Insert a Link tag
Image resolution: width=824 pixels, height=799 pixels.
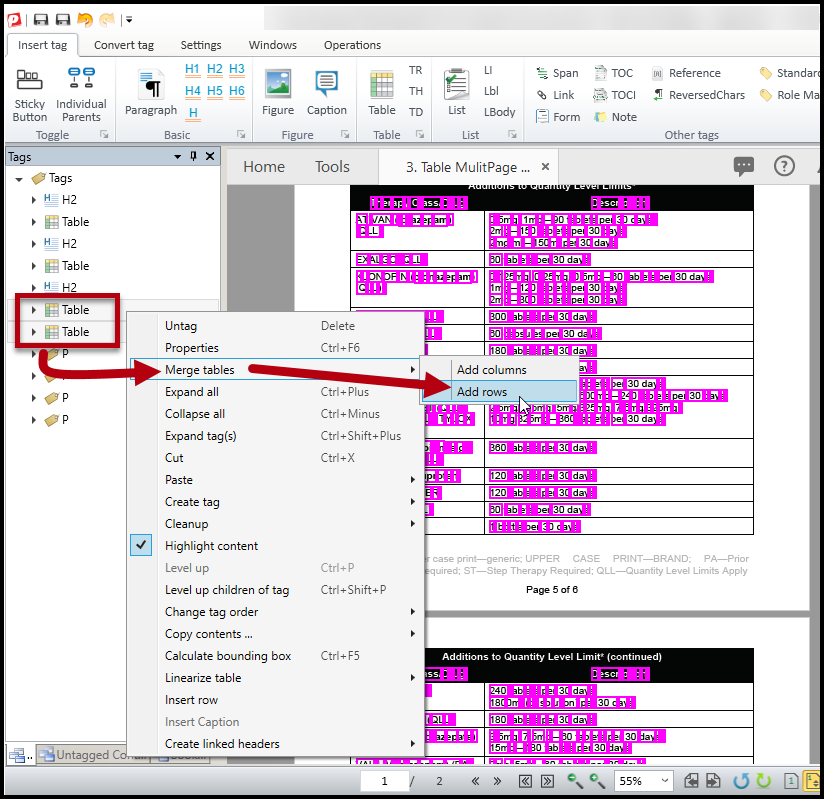pyautogui.click(x=555, y=95)
